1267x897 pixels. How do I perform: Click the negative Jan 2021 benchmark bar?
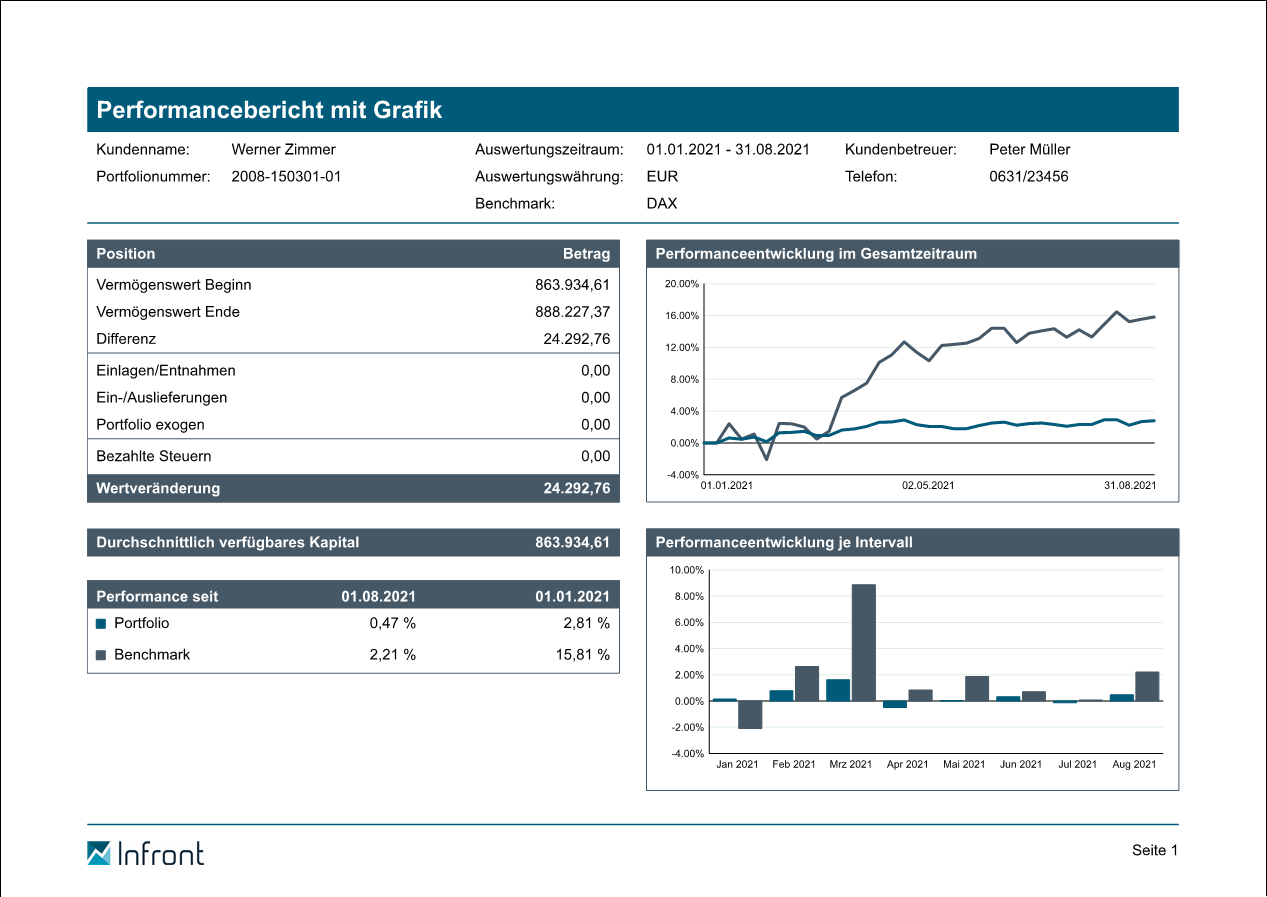pyautogui.click(x=750, y=714)
